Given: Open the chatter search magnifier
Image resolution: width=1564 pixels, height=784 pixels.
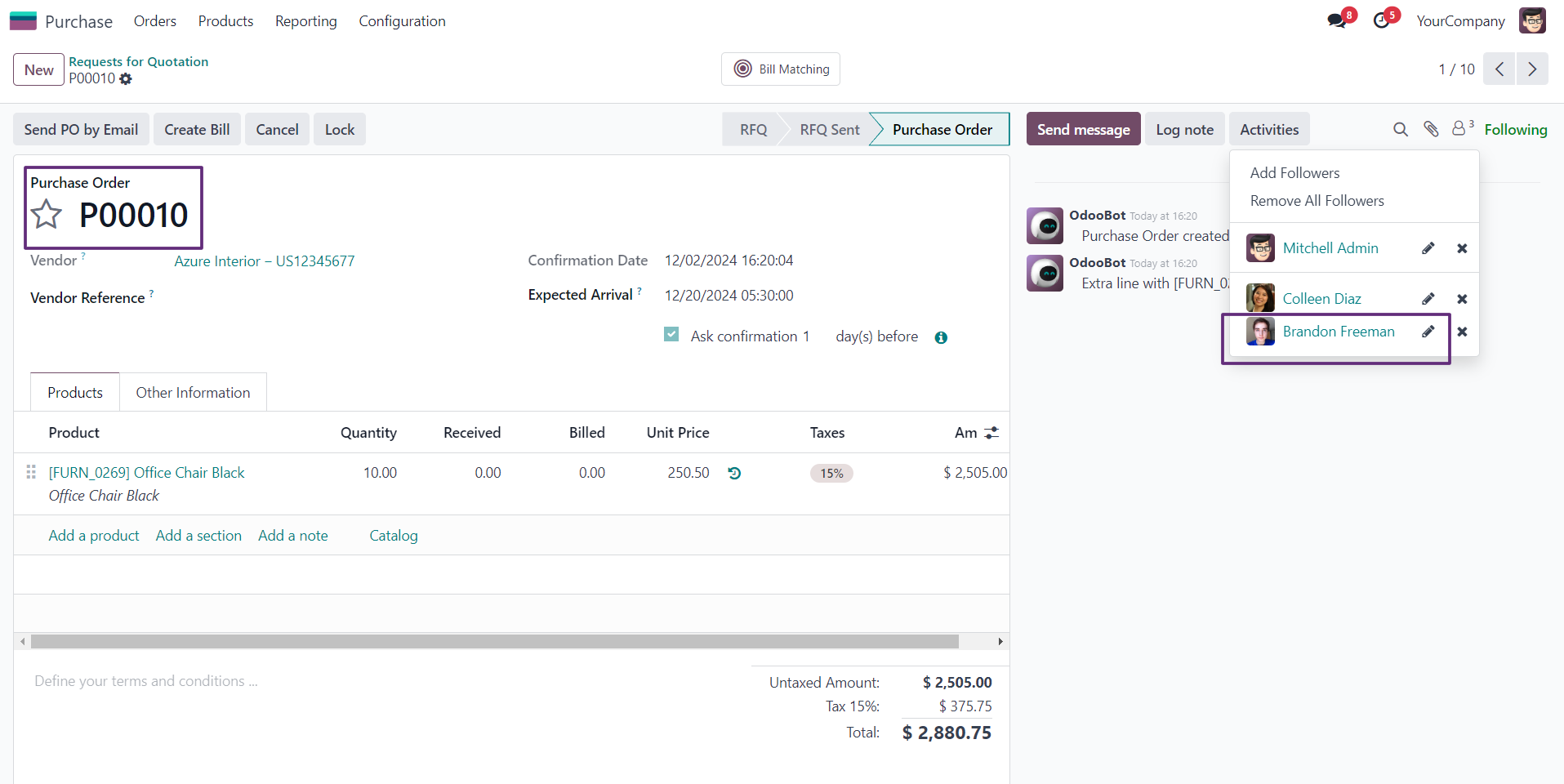Looking at the screenshot, I should (1400, 129).
